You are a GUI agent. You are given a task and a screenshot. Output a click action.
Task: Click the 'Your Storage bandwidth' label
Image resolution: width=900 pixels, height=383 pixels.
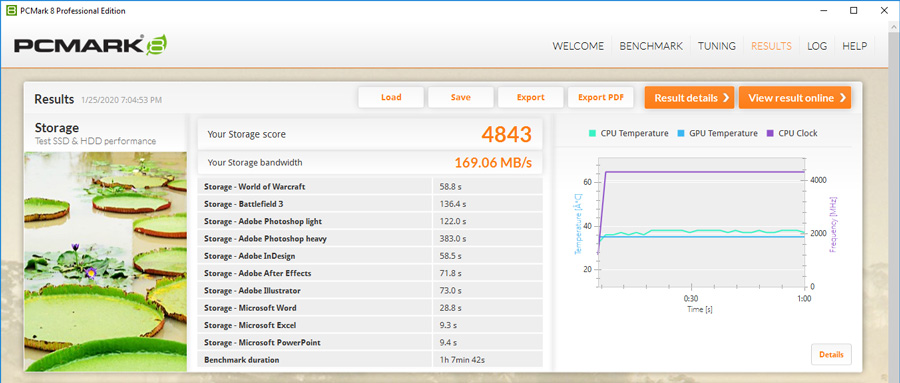point(255,163)
